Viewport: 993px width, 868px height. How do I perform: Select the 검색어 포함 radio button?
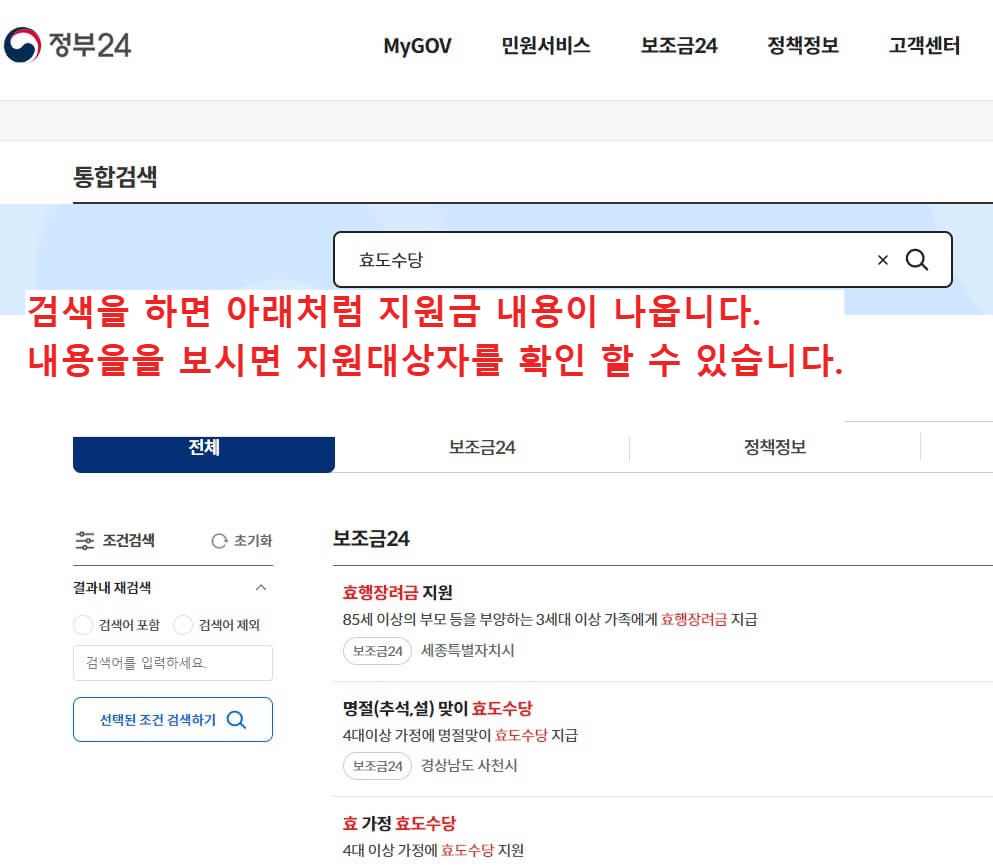click(83, 625)
